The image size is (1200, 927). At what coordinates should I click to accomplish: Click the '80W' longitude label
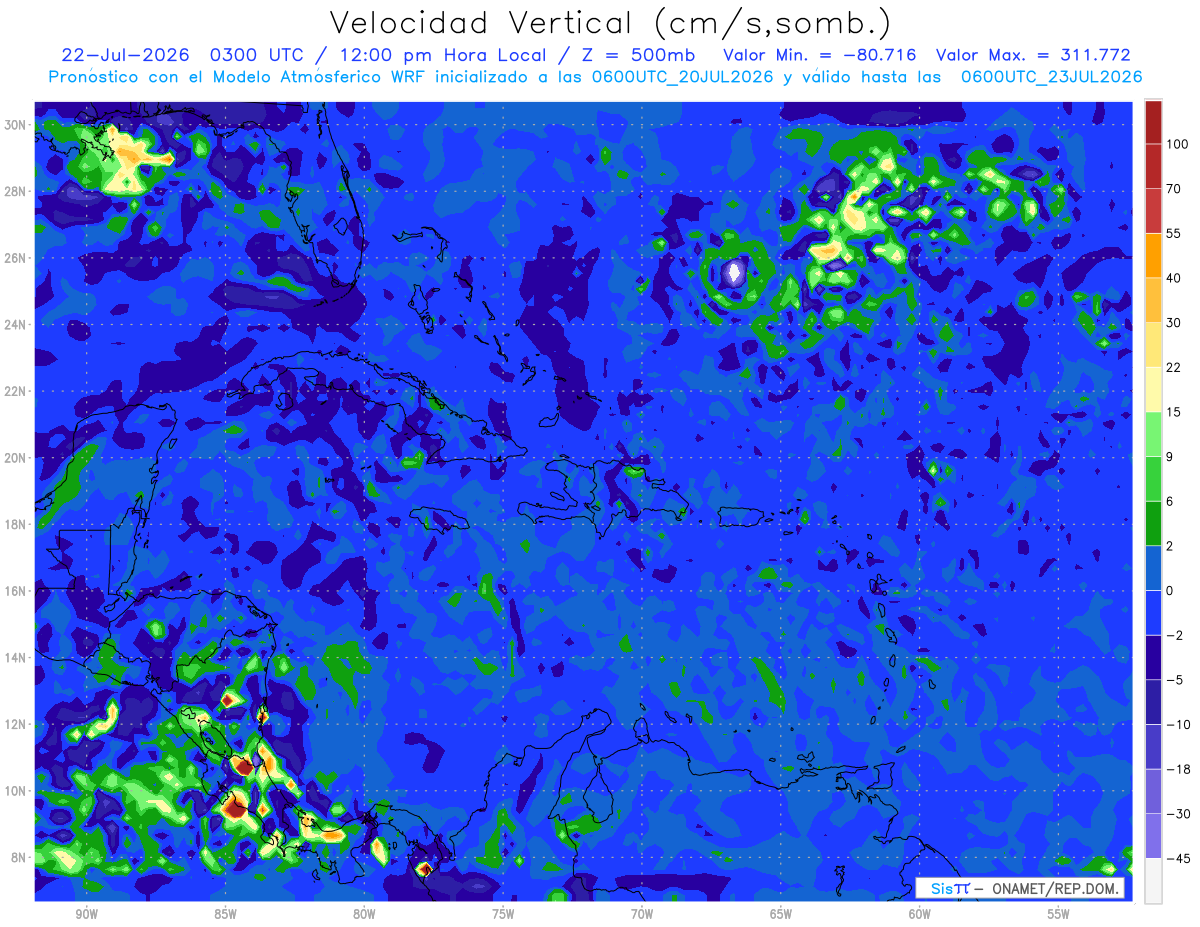364,914
